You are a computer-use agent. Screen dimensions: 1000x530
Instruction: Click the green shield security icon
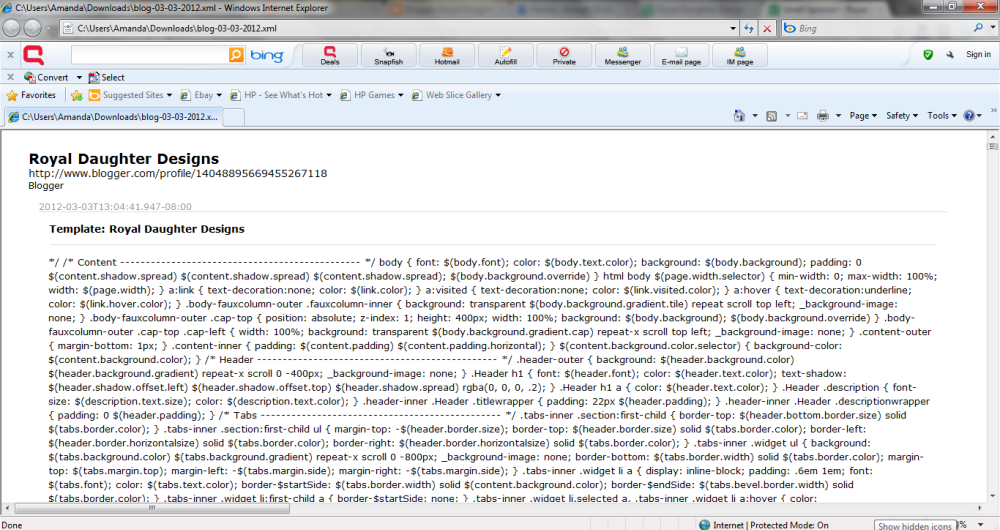[928, 55]
